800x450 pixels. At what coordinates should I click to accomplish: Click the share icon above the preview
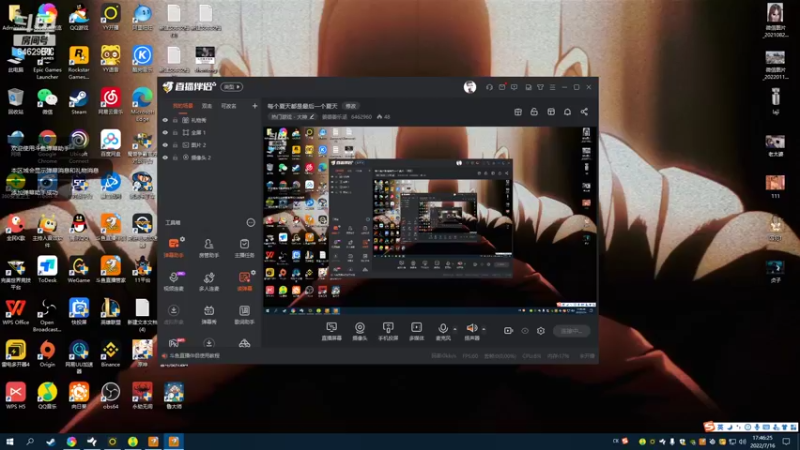tap(584, 112)
